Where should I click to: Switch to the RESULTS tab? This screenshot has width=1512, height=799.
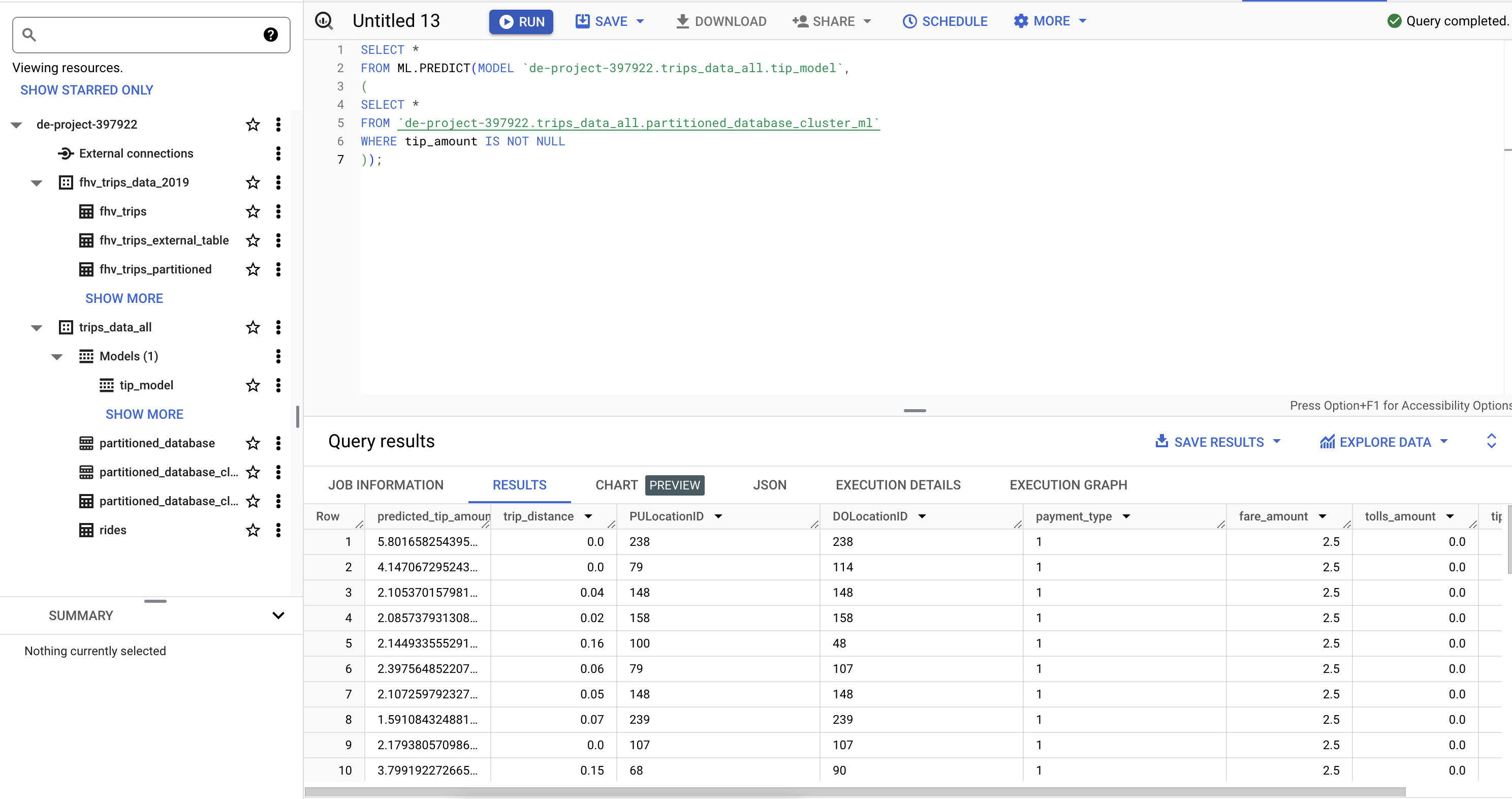[519, 485]
